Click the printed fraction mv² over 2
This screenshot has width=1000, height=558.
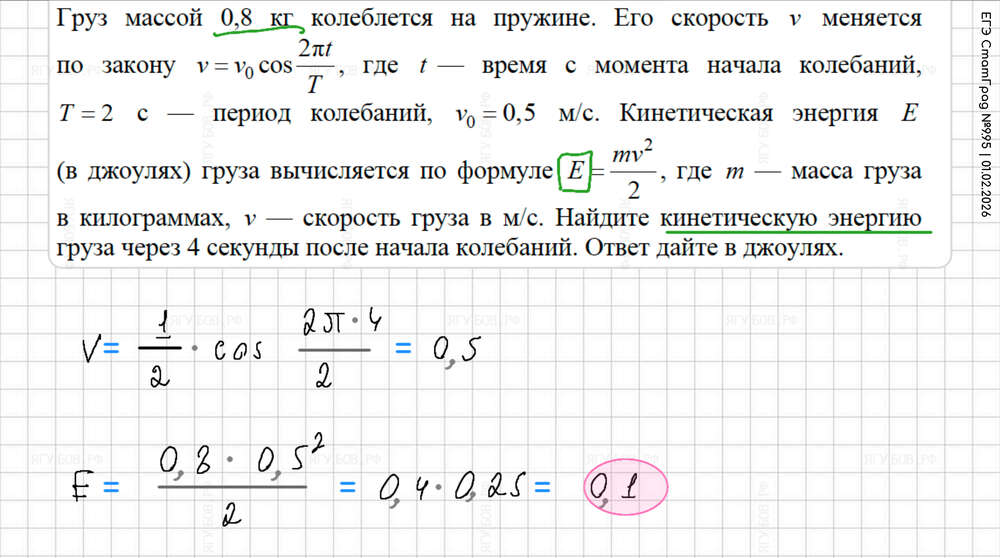click(x=627, y=171)
